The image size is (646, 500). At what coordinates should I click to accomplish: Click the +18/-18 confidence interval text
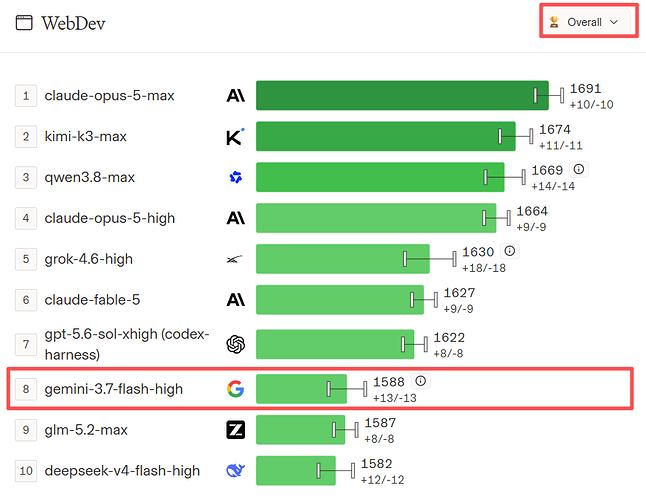pyautogui.click(x=484, y=268)
